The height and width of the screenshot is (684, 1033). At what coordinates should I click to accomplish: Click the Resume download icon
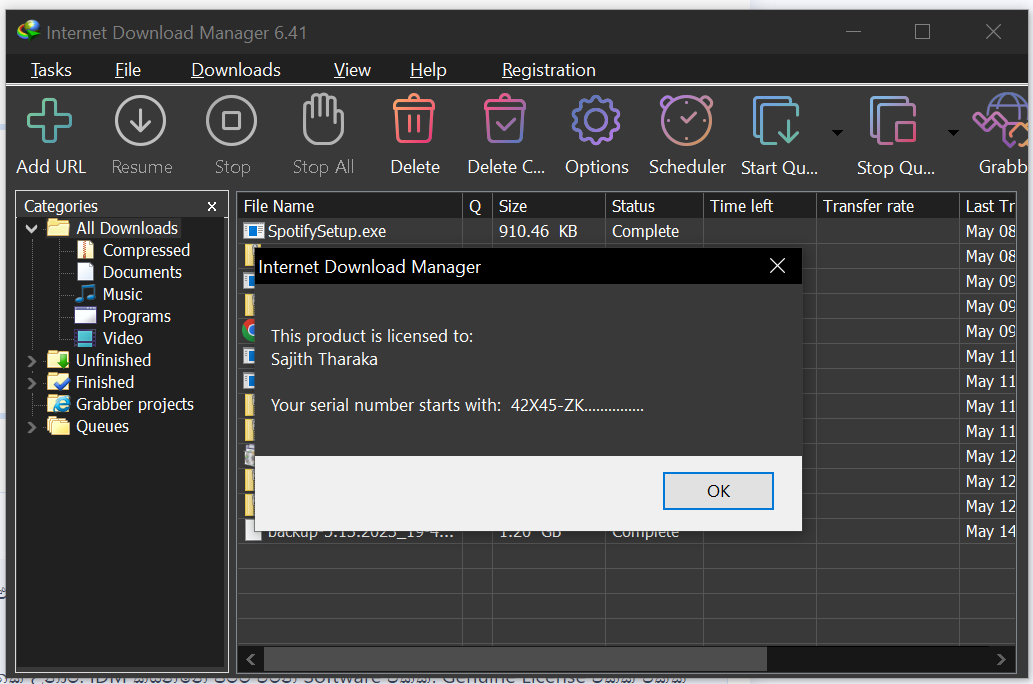point(140,121)
